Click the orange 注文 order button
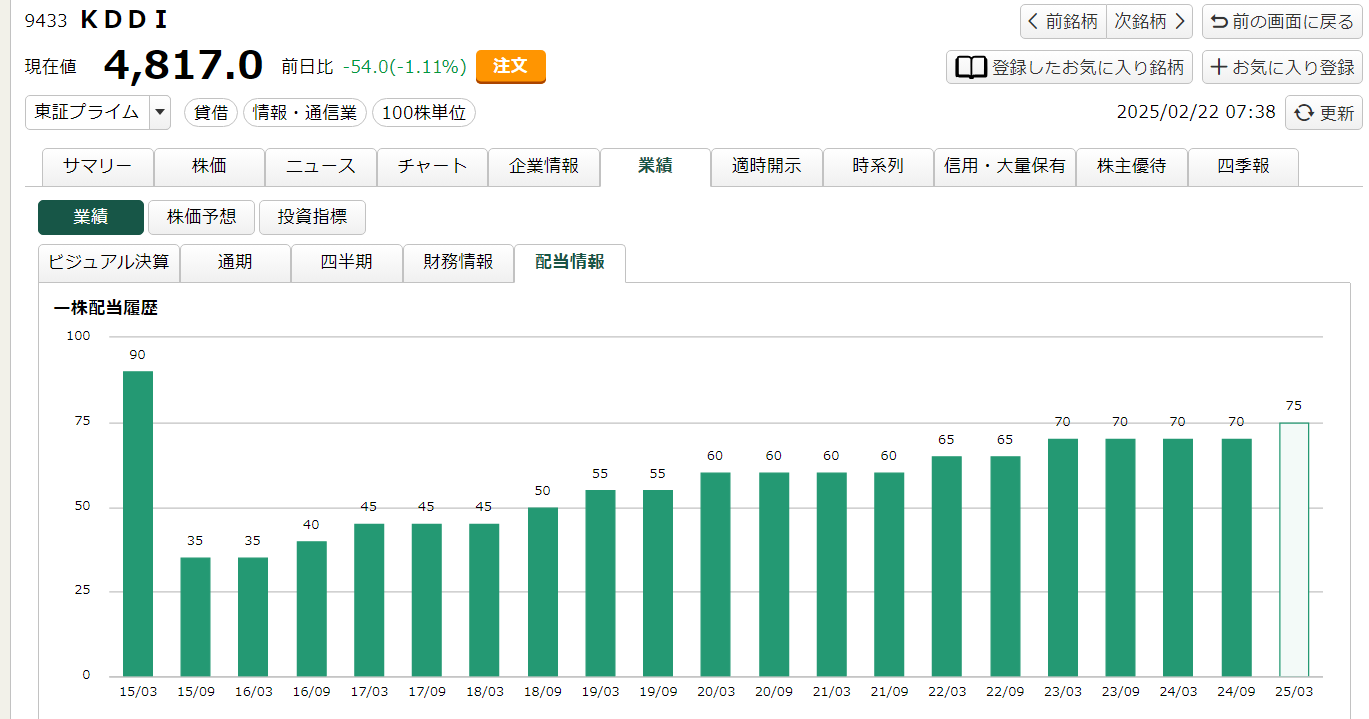This screenshot has width=1369, height=719. (x=510, y=66)
